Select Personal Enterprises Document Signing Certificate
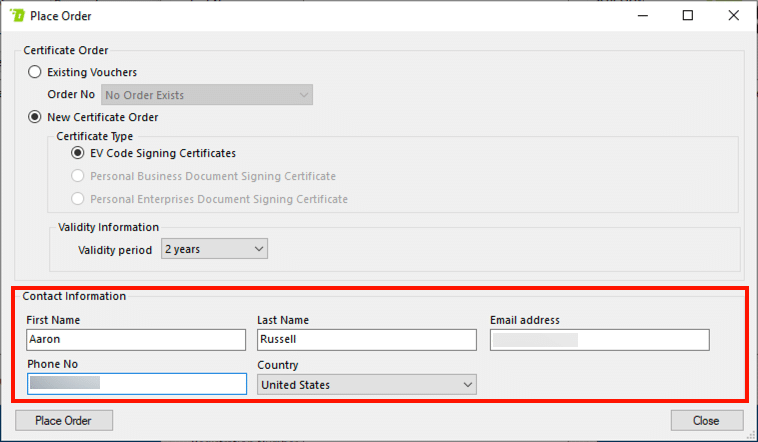The image size is (758, 442). click(x=78, y=199)
